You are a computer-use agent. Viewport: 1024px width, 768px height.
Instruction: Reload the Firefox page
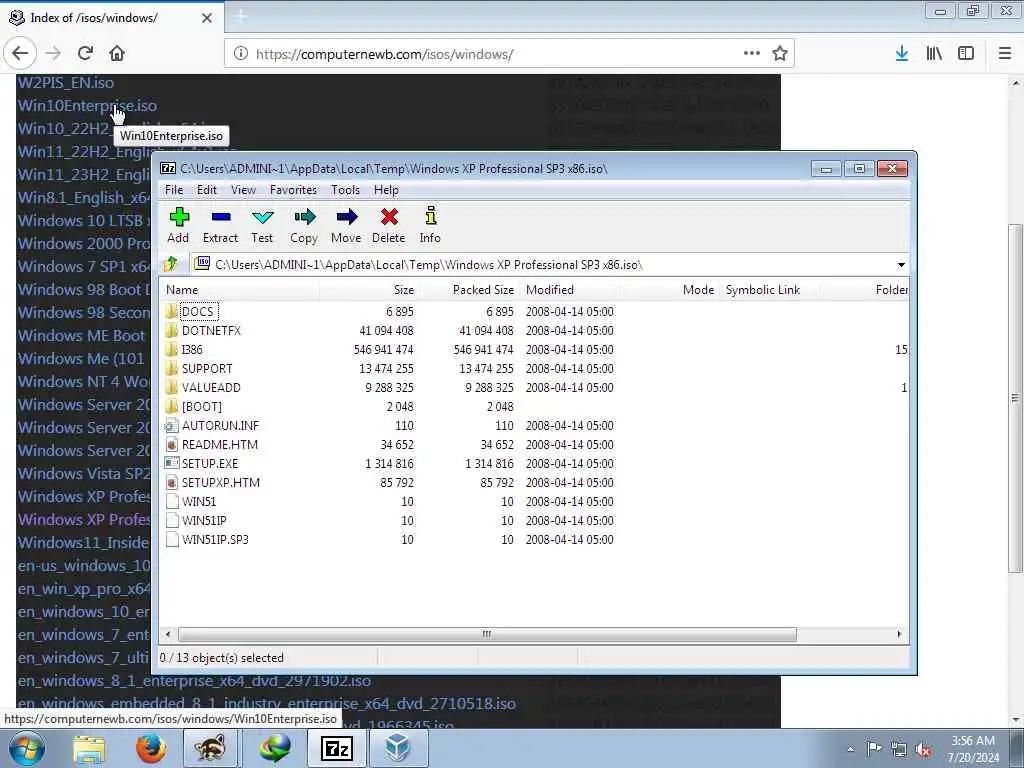pyautogui.click(x=85, y=54)
